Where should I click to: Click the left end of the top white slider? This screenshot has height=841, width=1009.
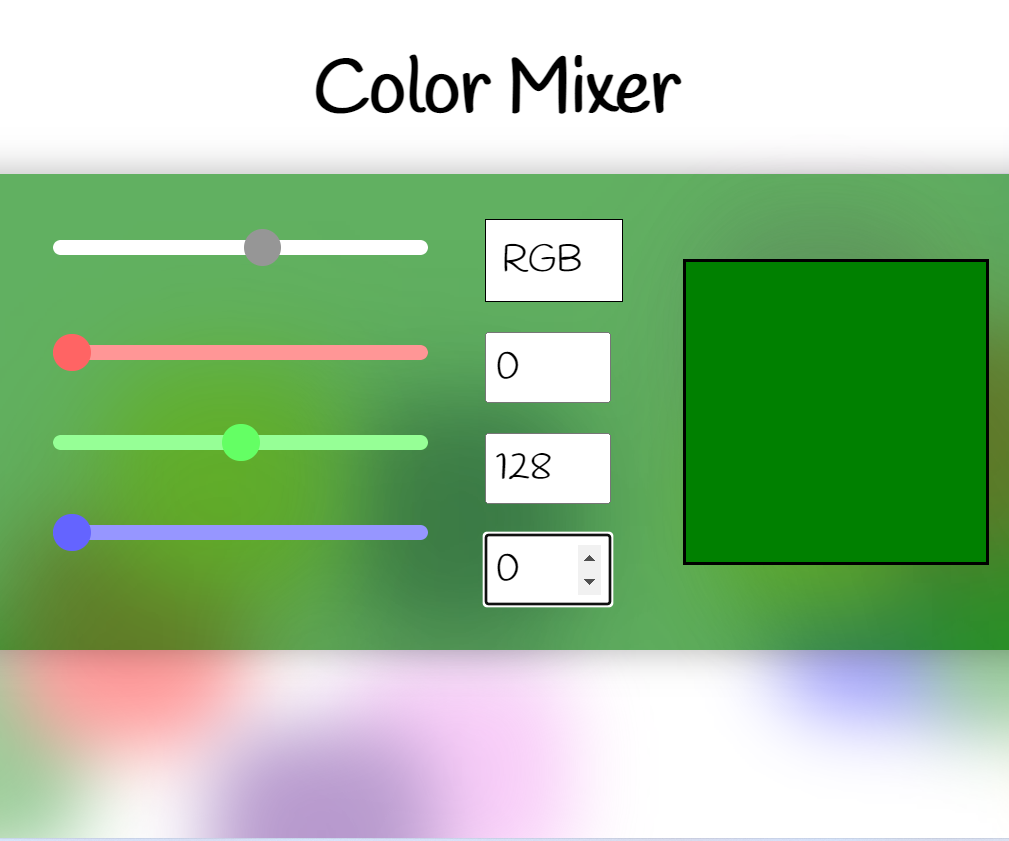click(60, 247)
